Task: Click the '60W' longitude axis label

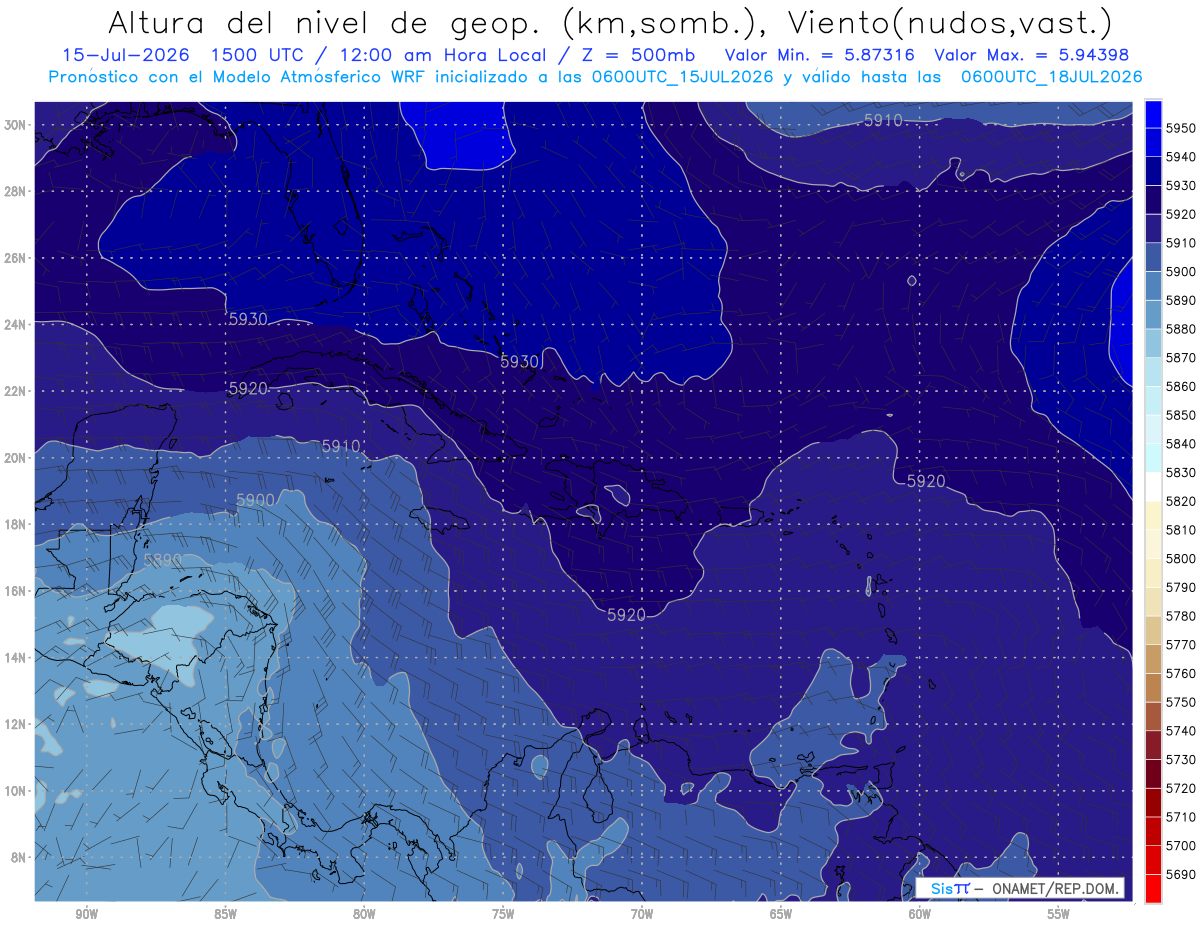Action: 920,915
